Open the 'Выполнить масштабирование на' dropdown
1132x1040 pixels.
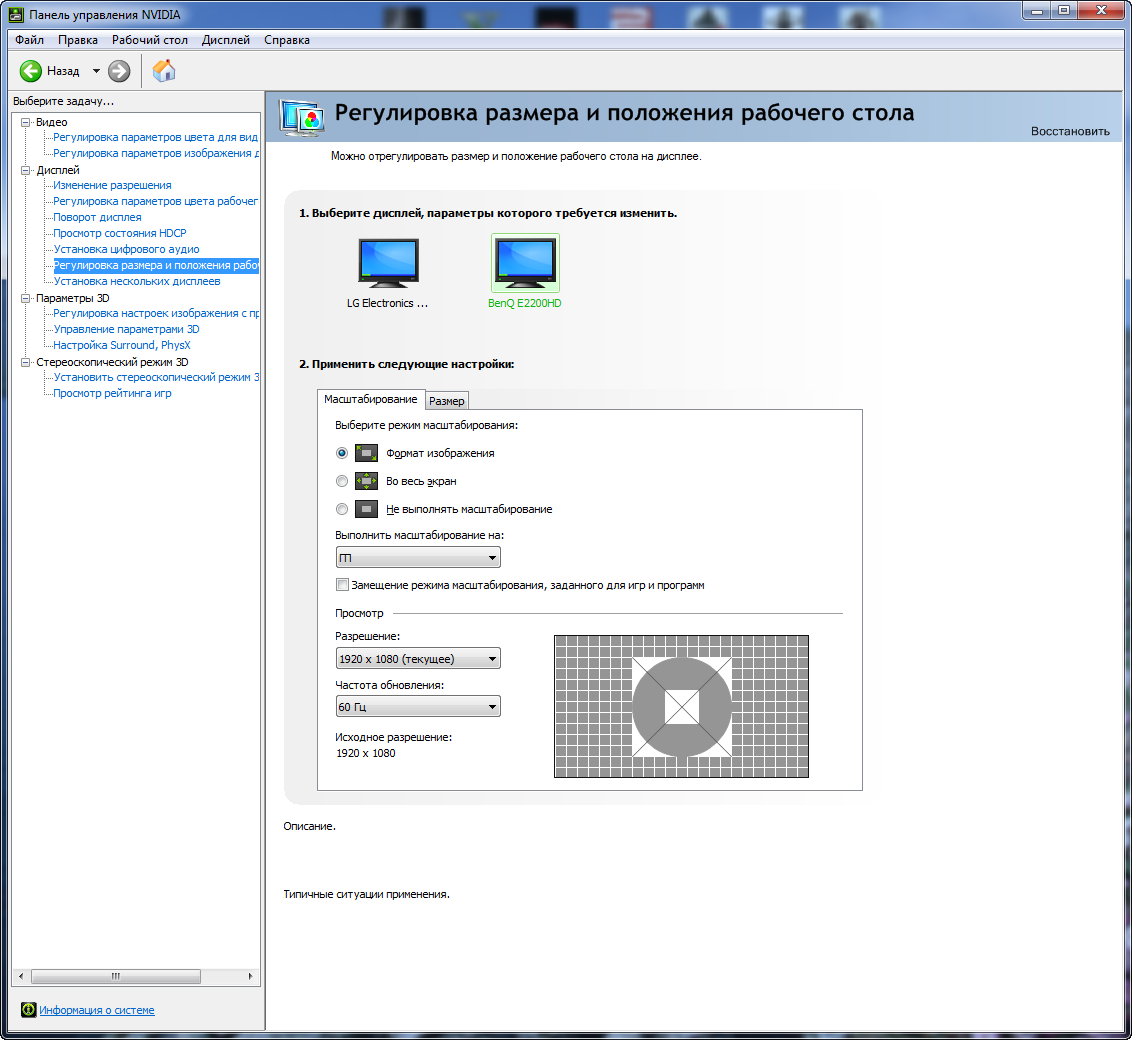coord(418,558)
